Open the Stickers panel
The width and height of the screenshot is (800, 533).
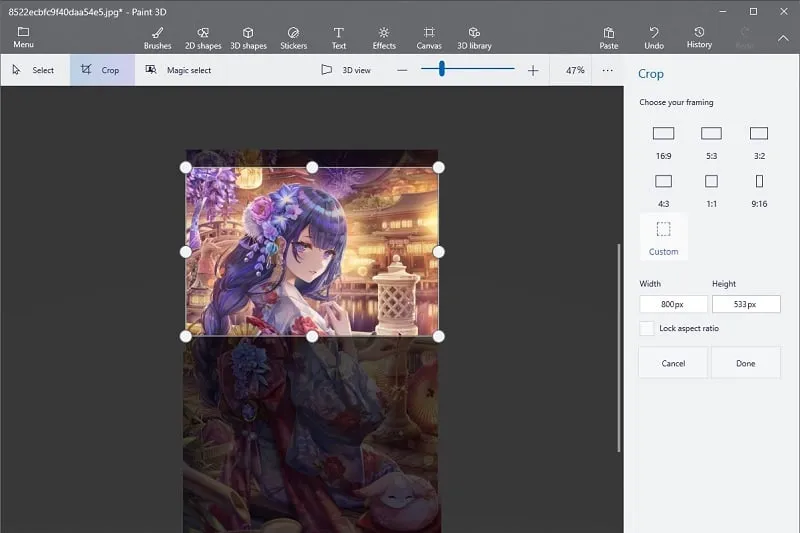tap(293, 38)
